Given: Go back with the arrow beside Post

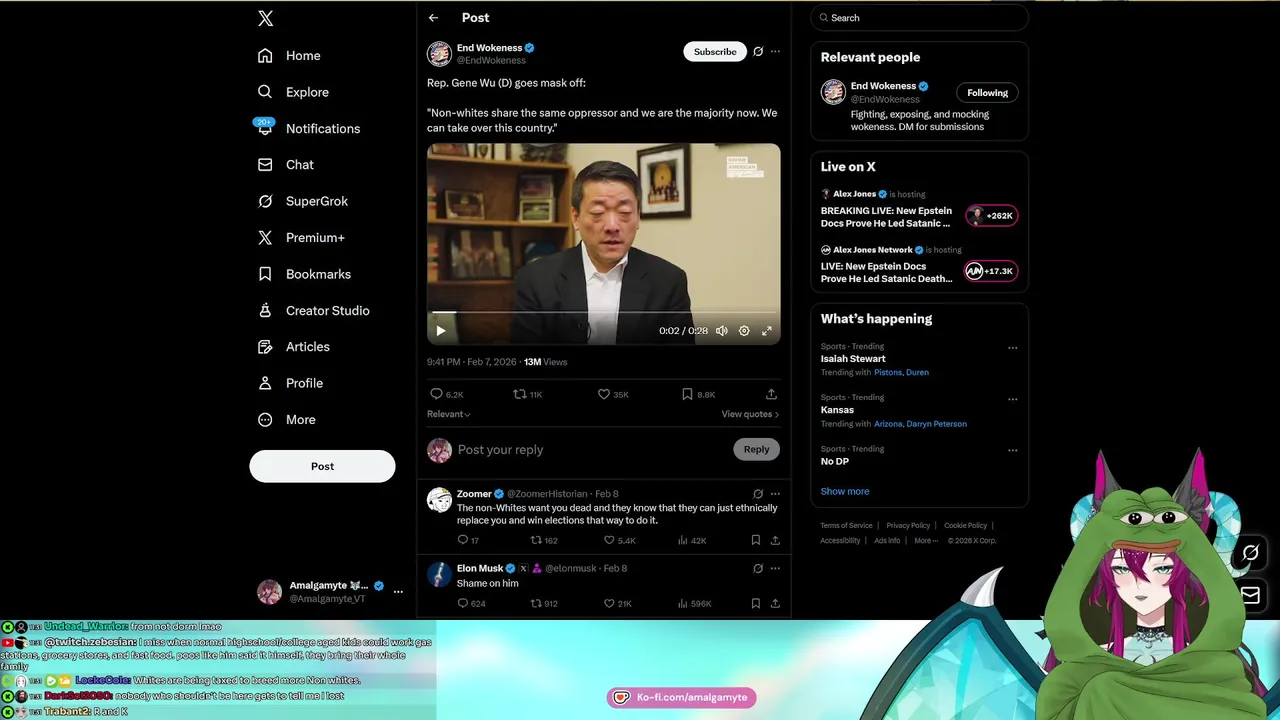Looking at the screenshot, I should click(433, 18).
